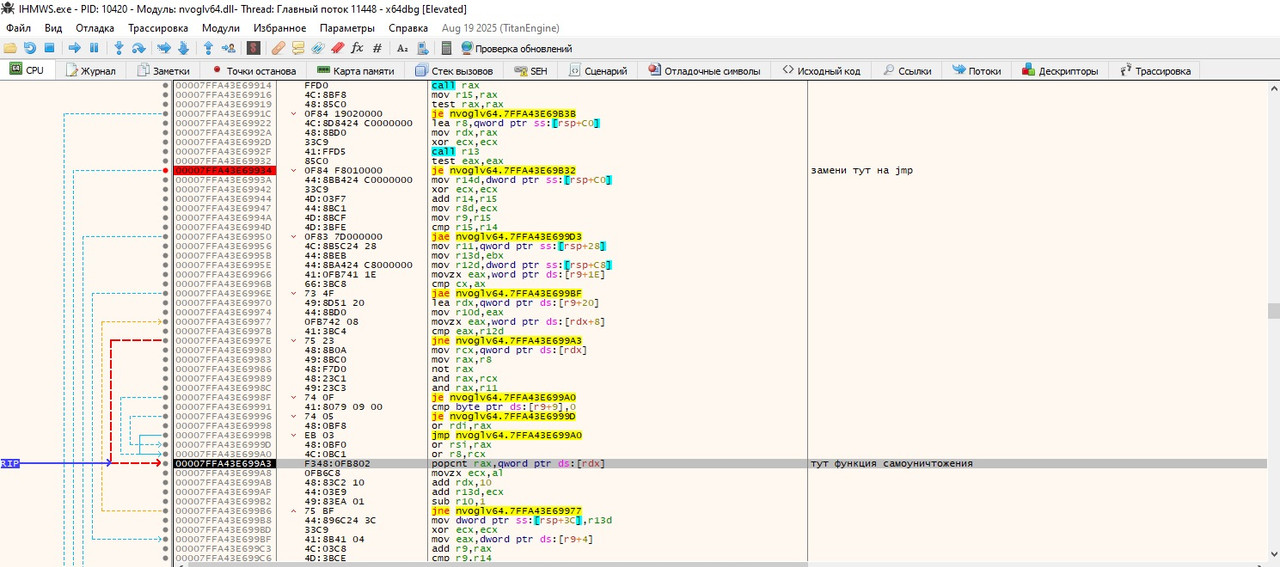Switch to the Стек вызовов tab

(454, 71)
